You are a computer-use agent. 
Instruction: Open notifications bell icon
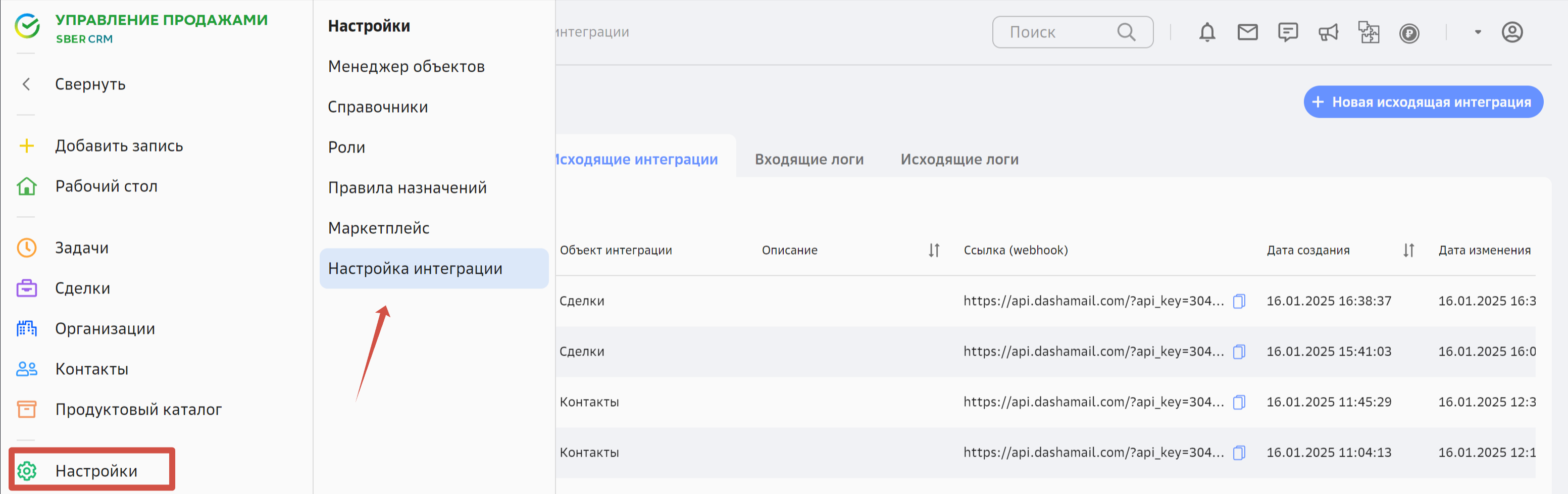point(1206,32)
